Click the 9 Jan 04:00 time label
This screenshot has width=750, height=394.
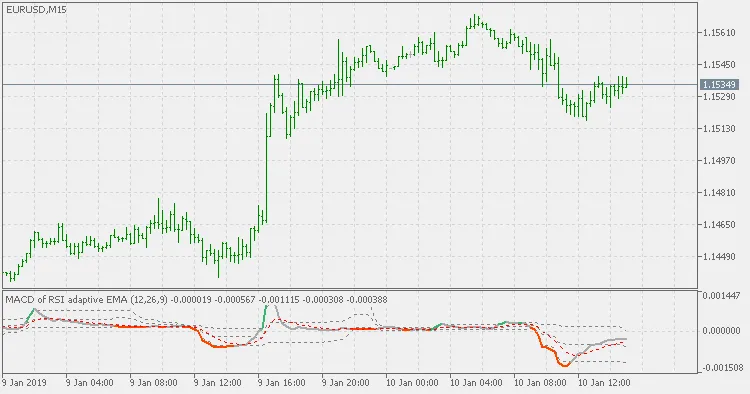click(90, 383)
